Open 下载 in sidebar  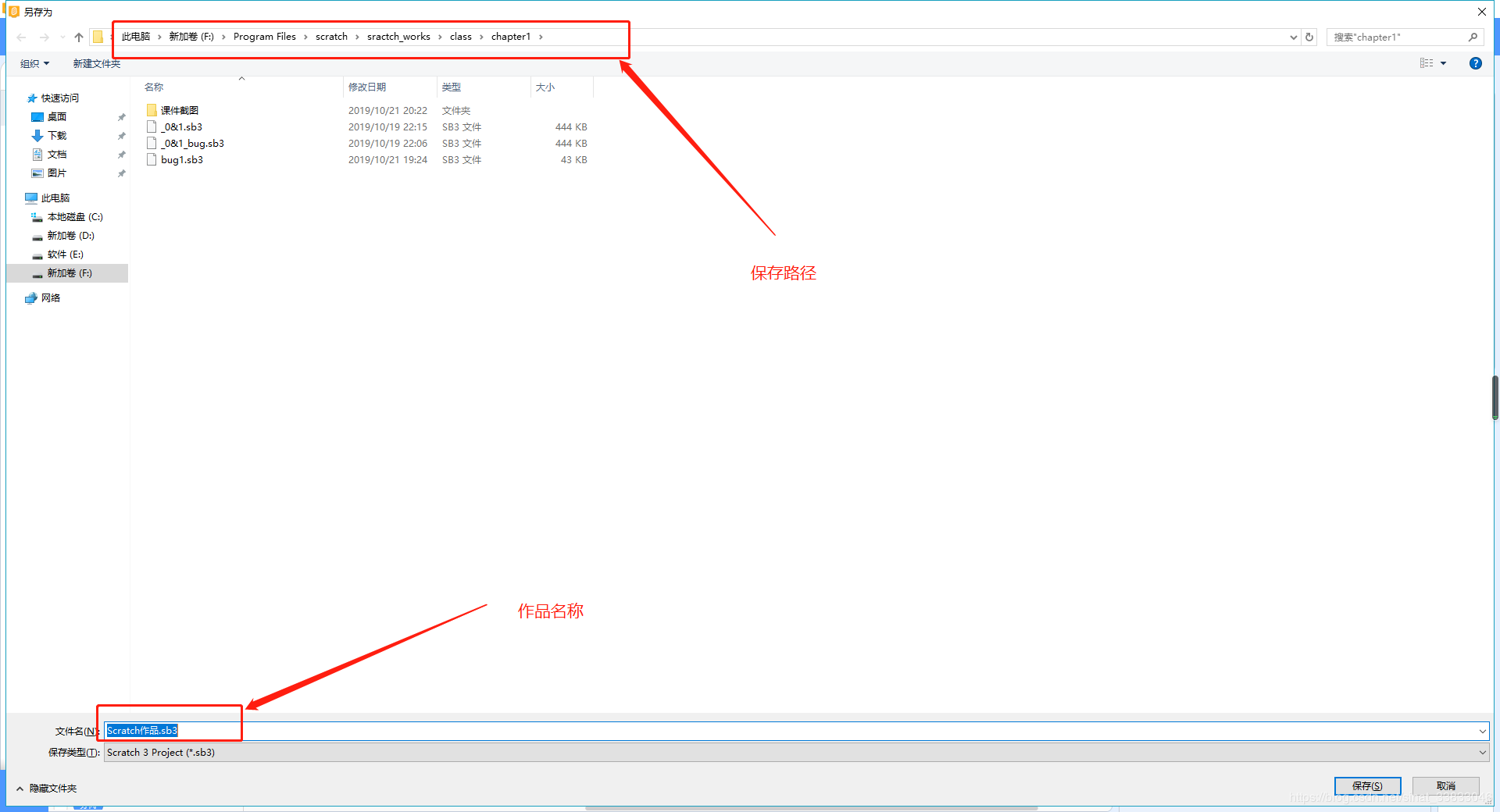[x=56, y=135]
